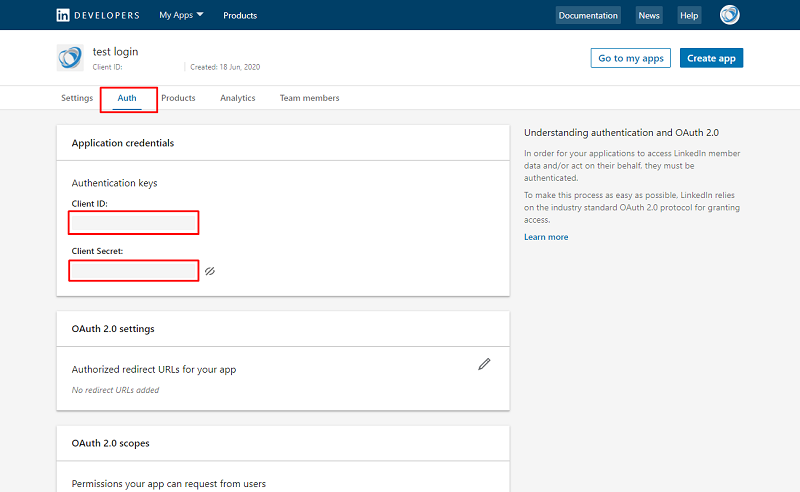Switch to the Settings tab

77,98
